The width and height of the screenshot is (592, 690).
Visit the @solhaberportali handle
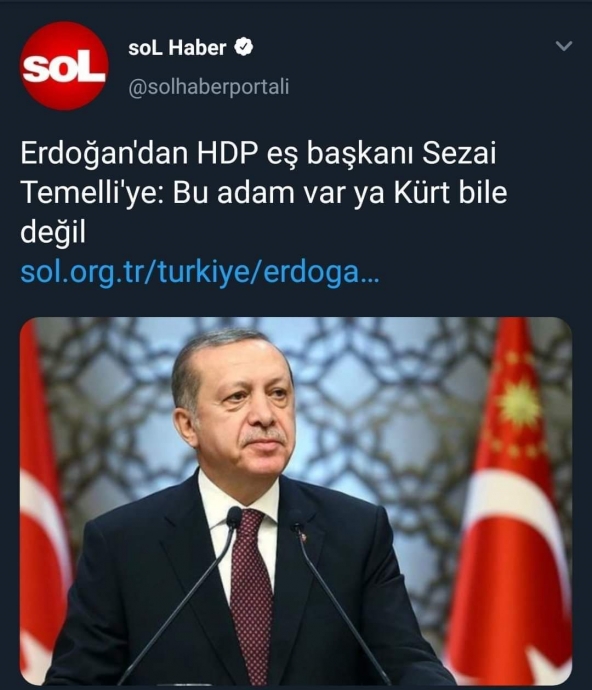[x=209, y=87]
